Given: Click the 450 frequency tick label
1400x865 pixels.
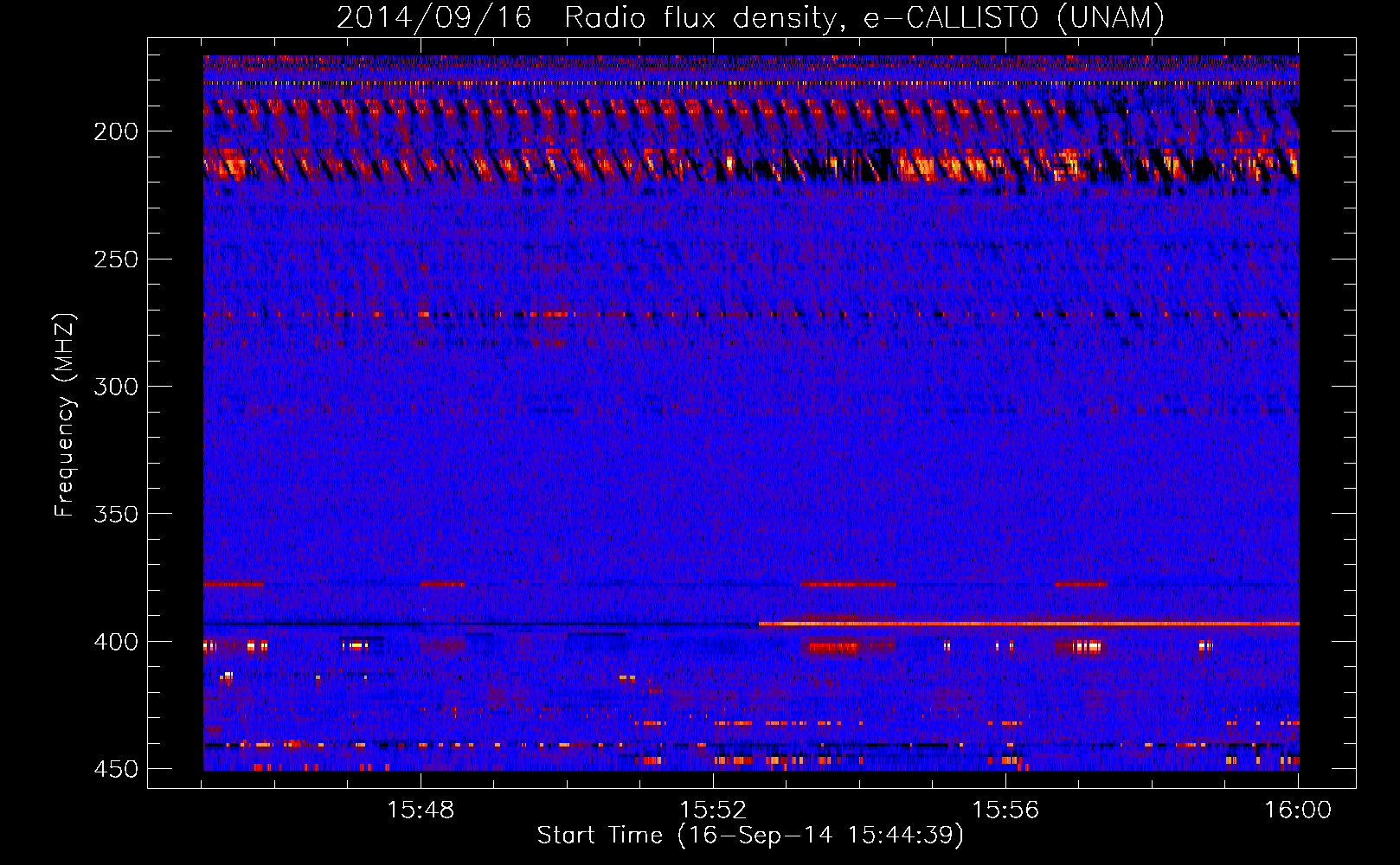Looking at the screenshot, I should point(116,769).
